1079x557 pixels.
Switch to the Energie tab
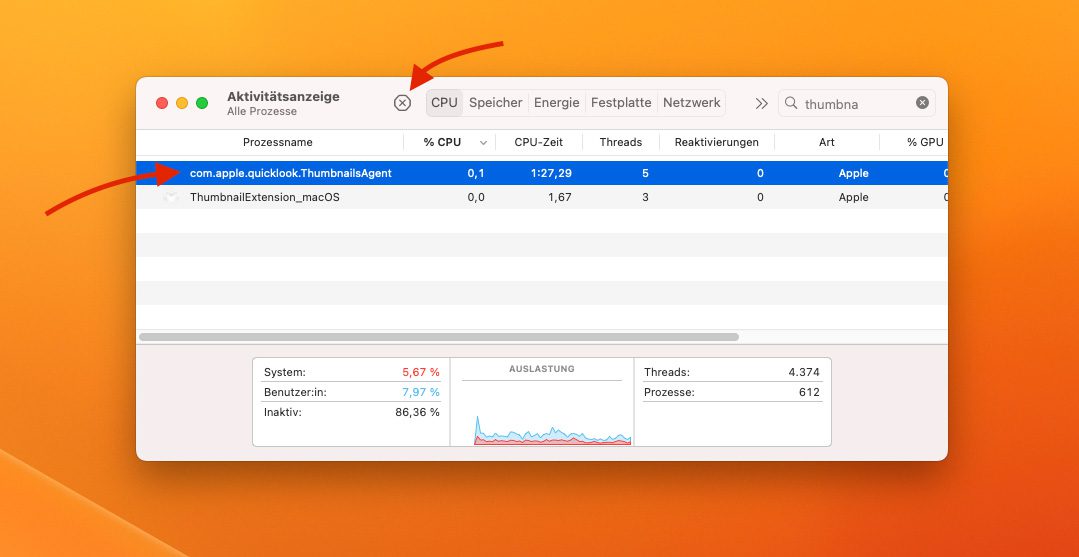(x=556, y=103)
